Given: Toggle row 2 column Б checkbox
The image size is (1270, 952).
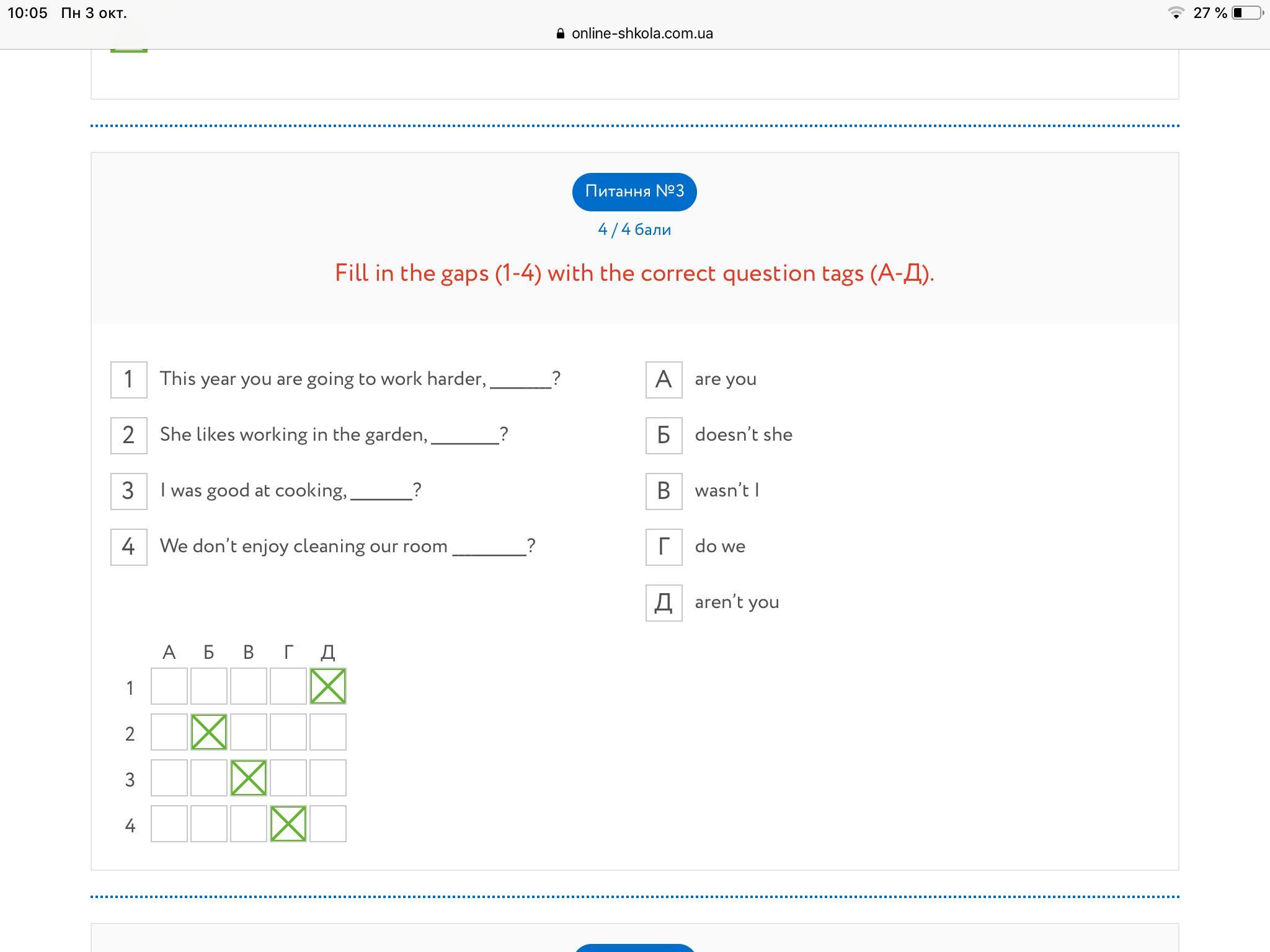Looking at the screenshot, I should (x=209, y=732).
